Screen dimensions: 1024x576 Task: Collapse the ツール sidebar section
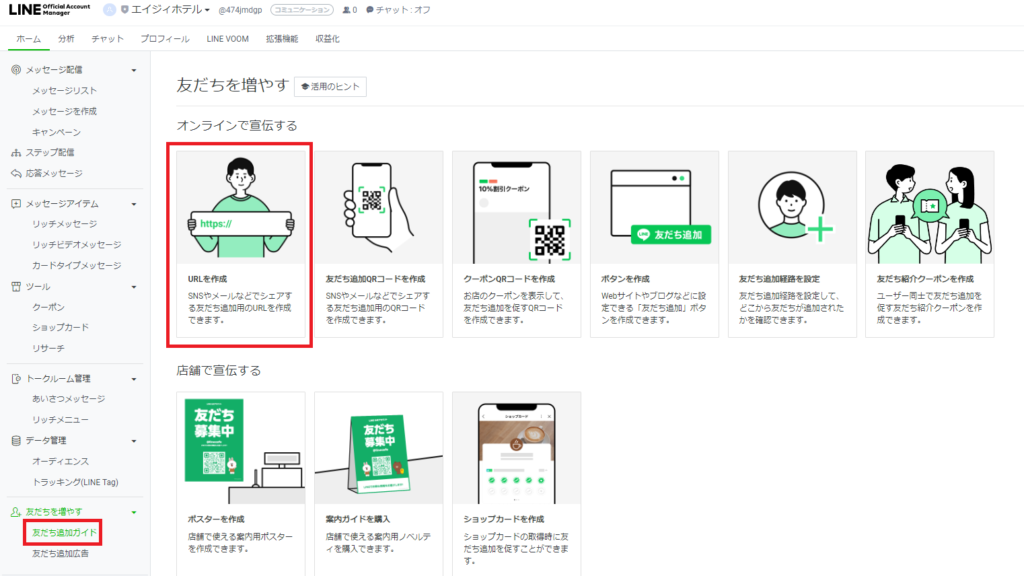tap(133, 286)
